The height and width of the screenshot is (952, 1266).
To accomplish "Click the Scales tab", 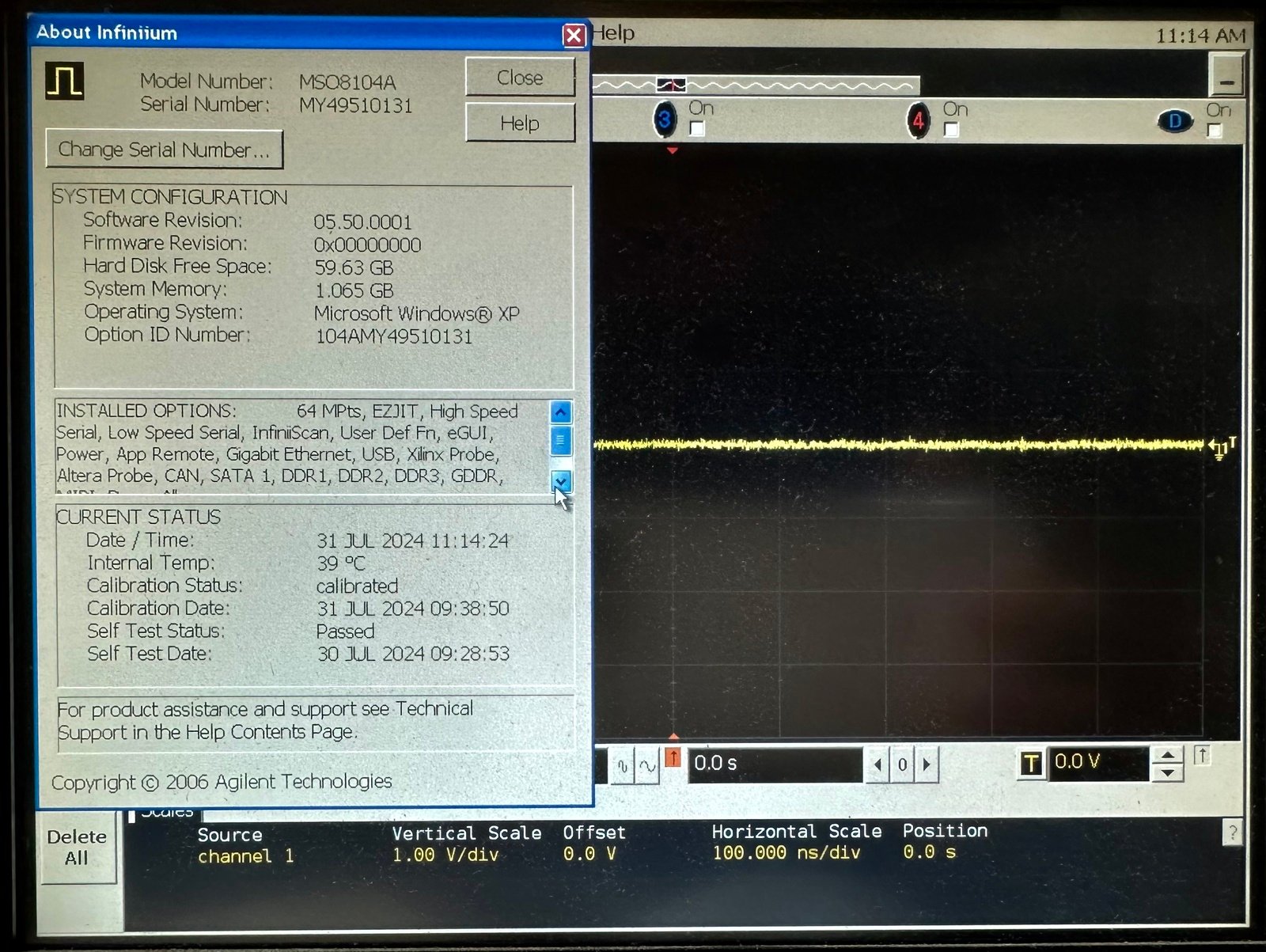I will [x=166, y=813].
